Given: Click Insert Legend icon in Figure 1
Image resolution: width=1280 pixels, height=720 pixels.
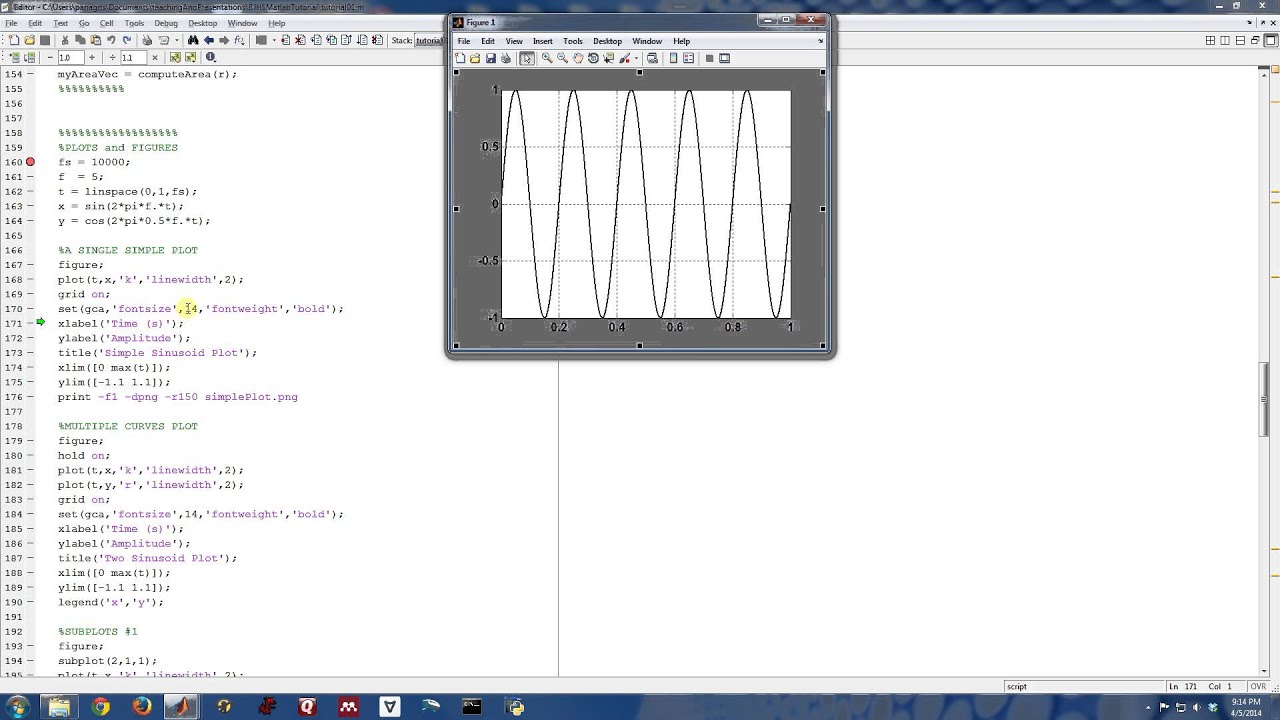Looking at the screenshot, I should click(x=688, y=58).
